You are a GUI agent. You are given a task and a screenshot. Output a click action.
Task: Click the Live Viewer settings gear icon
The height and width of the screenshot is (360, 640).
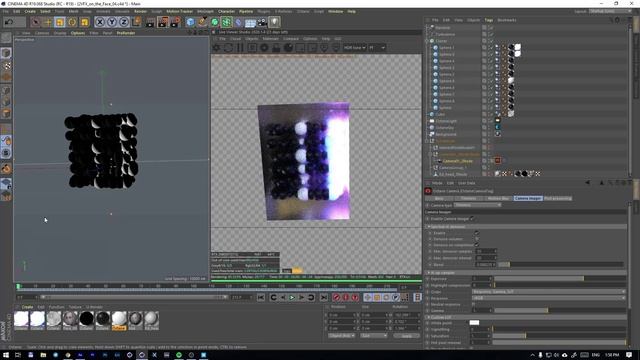[x=216, y=48]
